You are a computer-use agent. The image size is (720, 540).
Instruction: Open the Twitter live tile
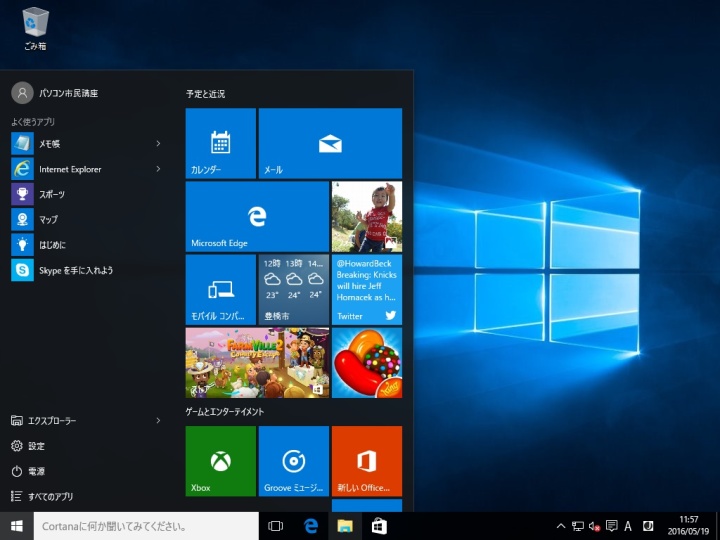coord(366,290)
